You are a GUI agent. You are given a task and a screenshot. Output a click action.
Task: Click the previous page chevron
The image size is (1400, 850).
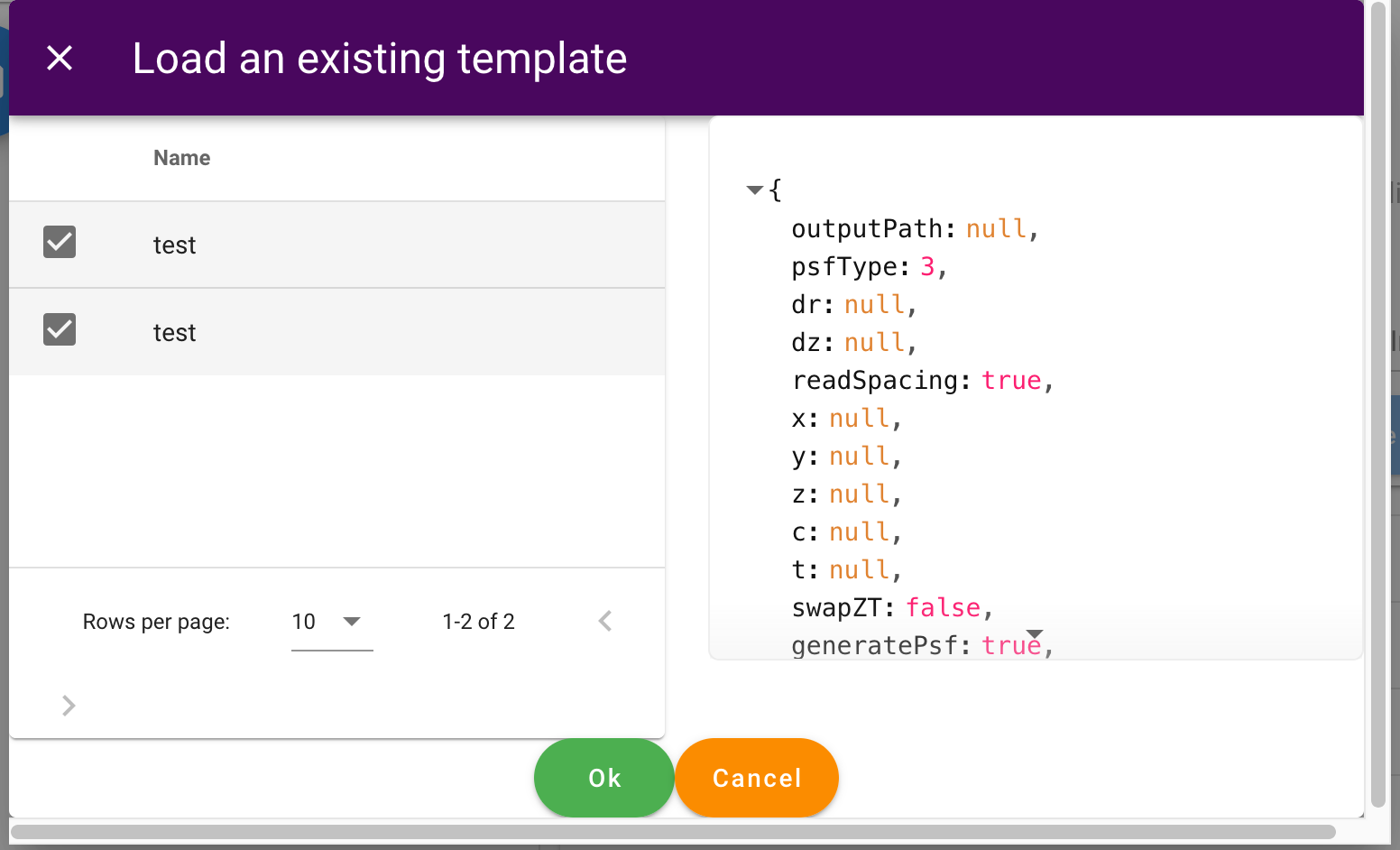(605, 621)
